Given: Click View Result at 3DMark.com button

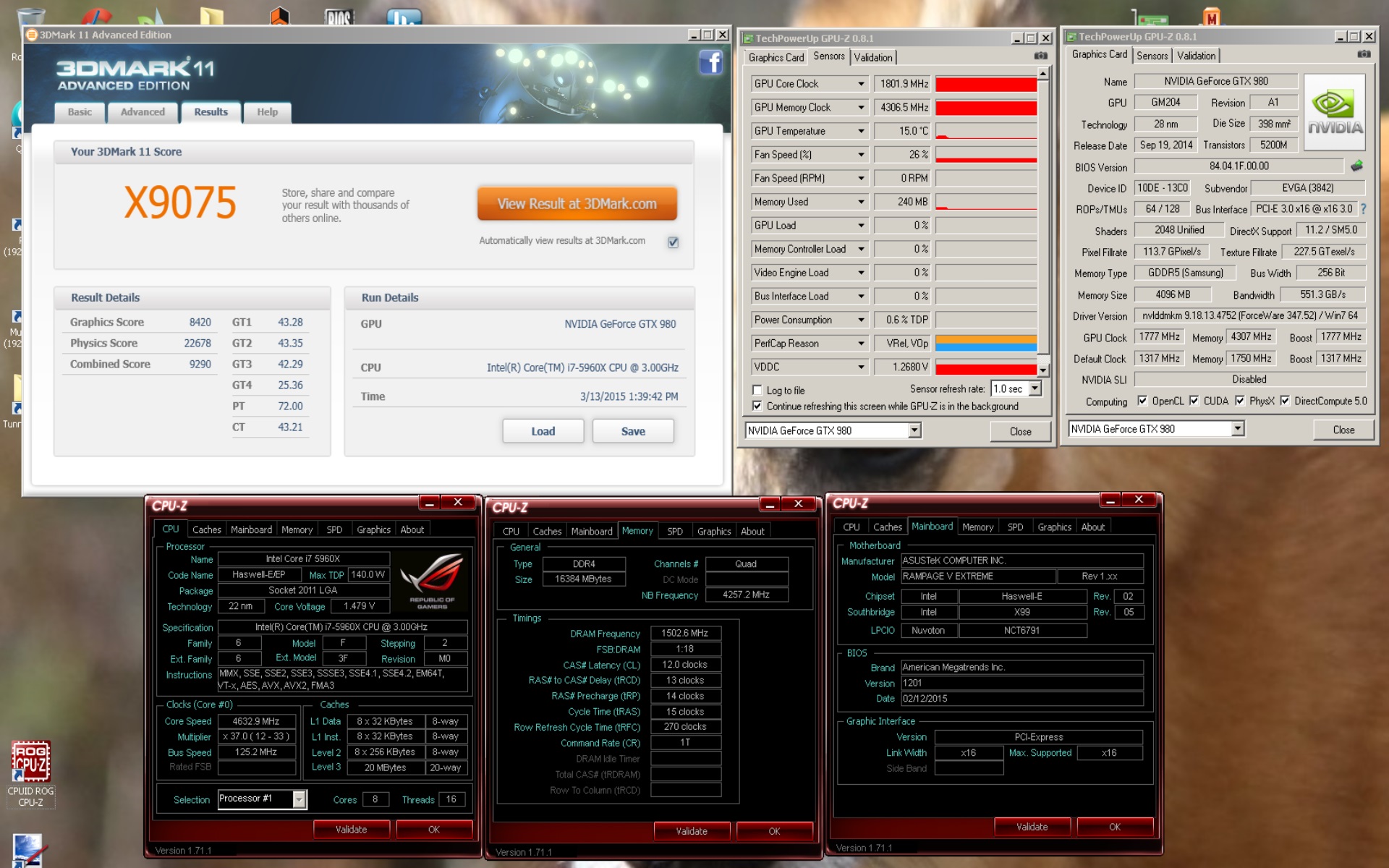Looking at the screenshot, I should point(577,204).
